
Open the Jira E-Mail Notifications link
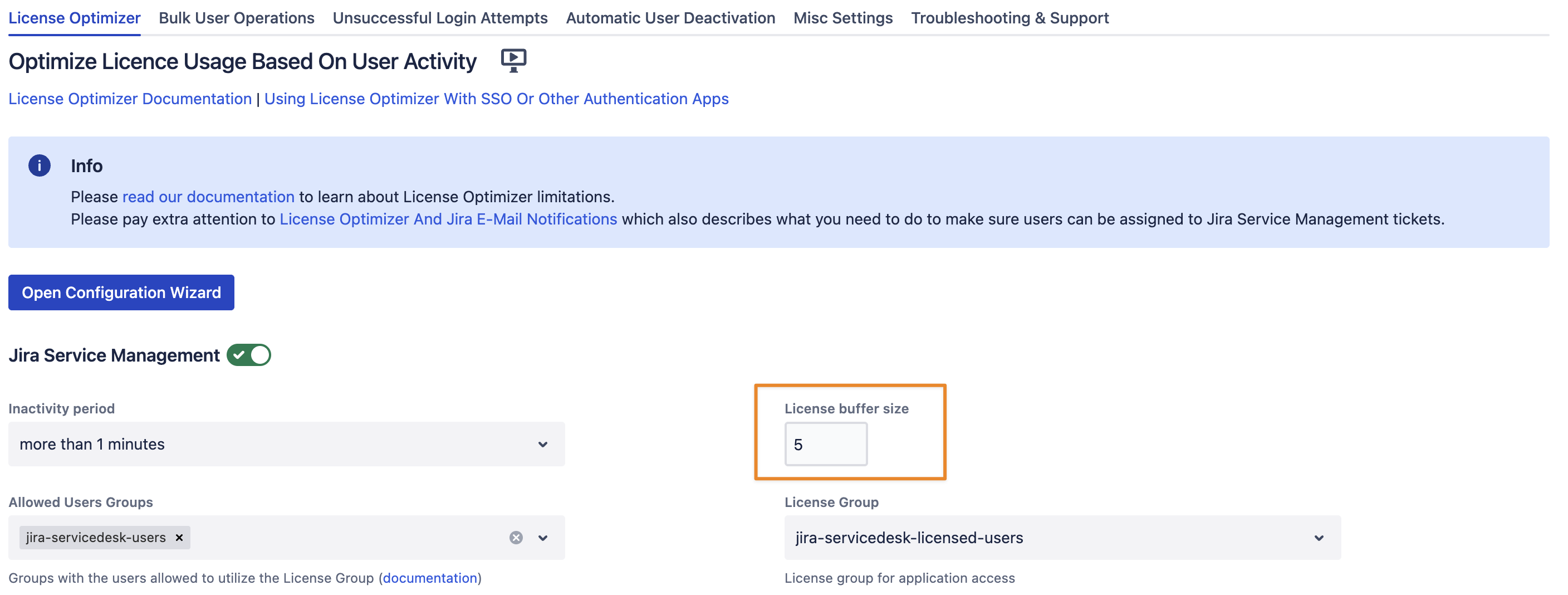[448, 220]
